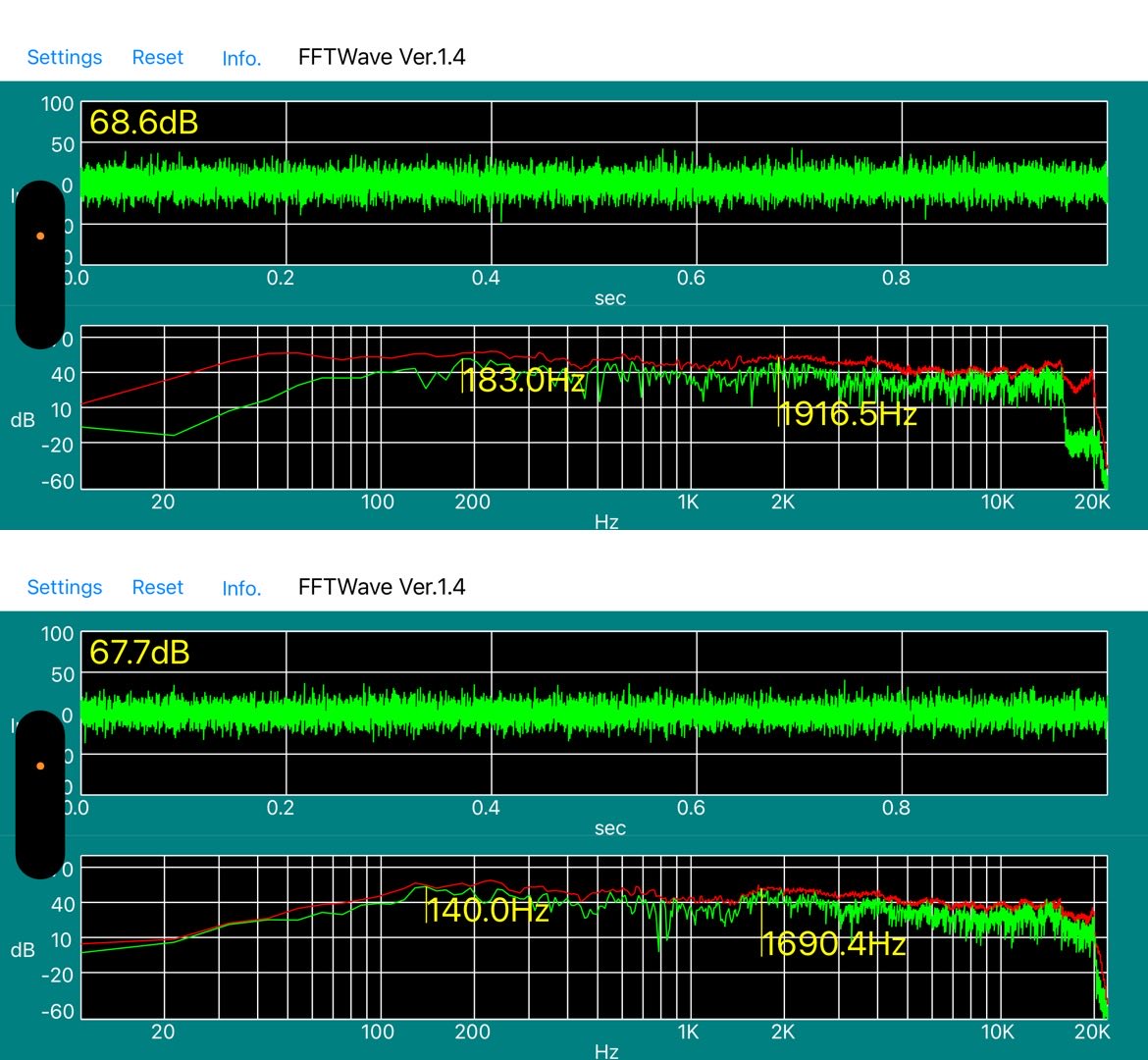Tap Reset in the bottom FFTWave panel
1148x1060 pixels.
click(157, 587)
